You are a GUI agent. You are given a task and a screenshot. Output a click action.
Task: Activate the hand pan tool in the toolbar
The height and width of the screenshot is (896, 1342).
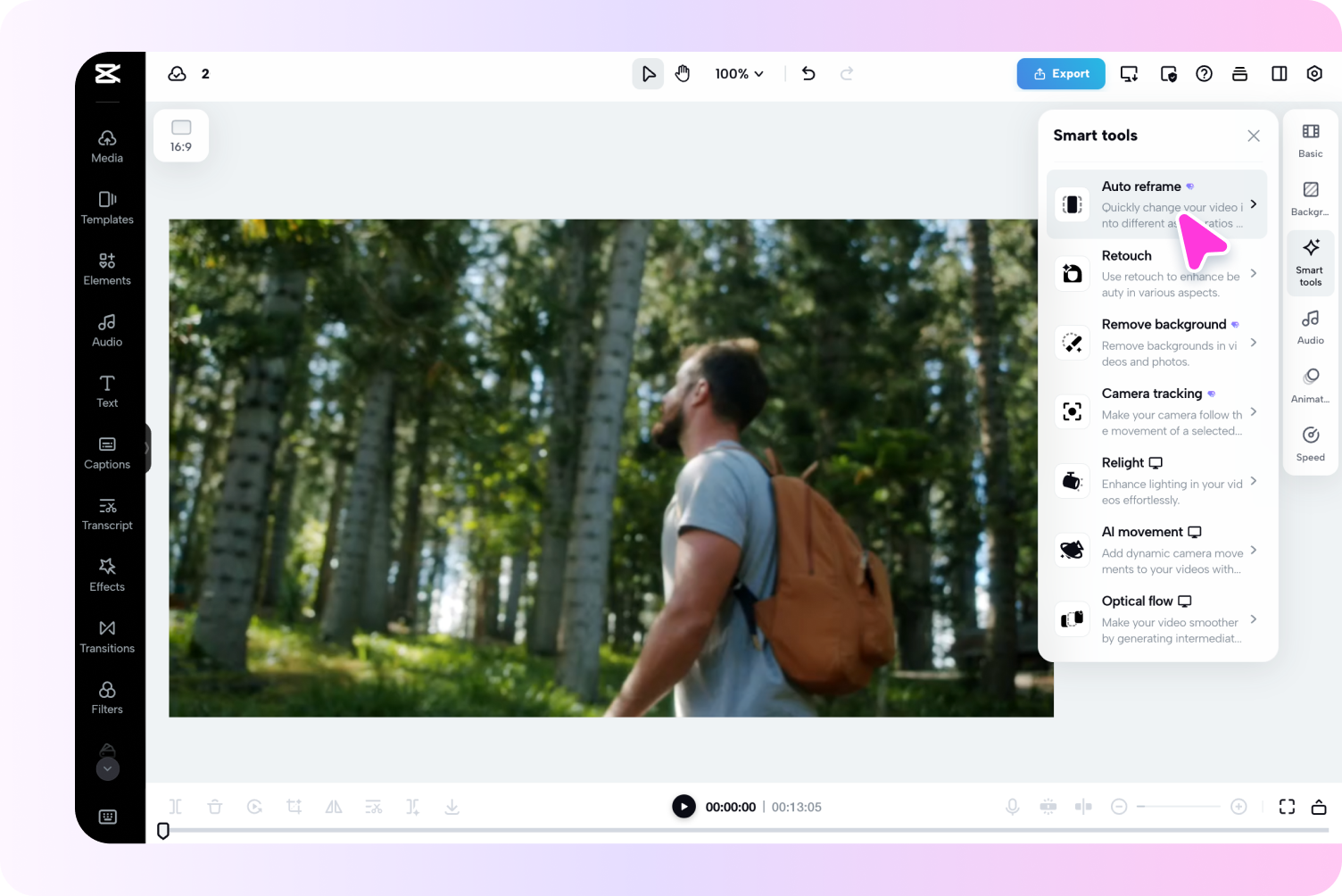click(x=683, y=73)
